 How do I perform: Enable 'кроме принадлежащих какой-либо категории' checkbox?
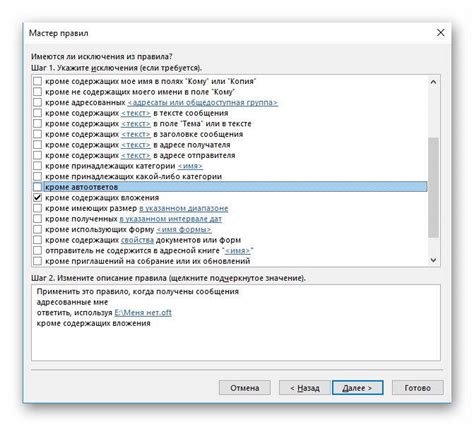click(38, 176)
